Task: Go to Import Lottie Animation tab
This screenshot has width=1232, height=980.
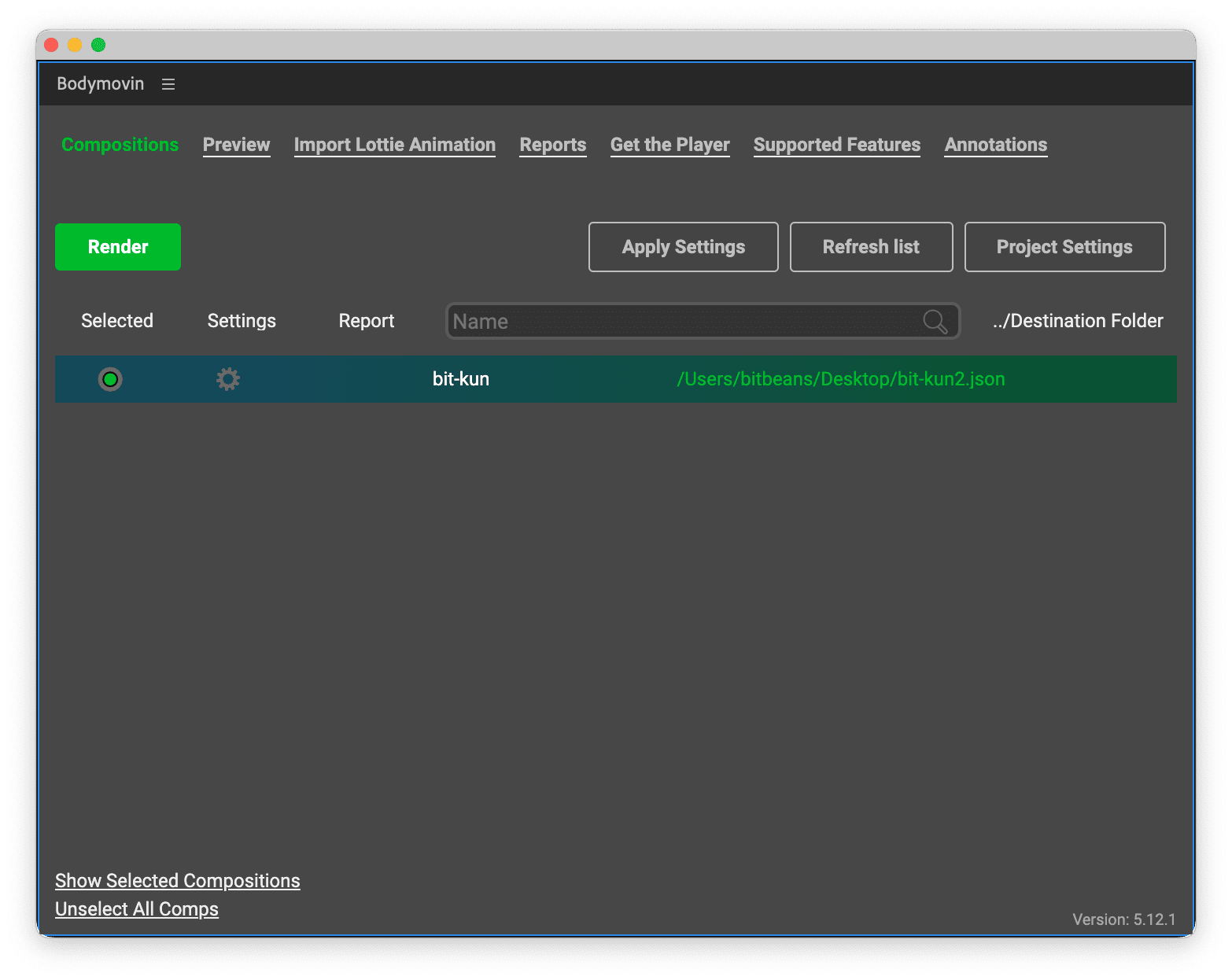Action: (394, 145)
